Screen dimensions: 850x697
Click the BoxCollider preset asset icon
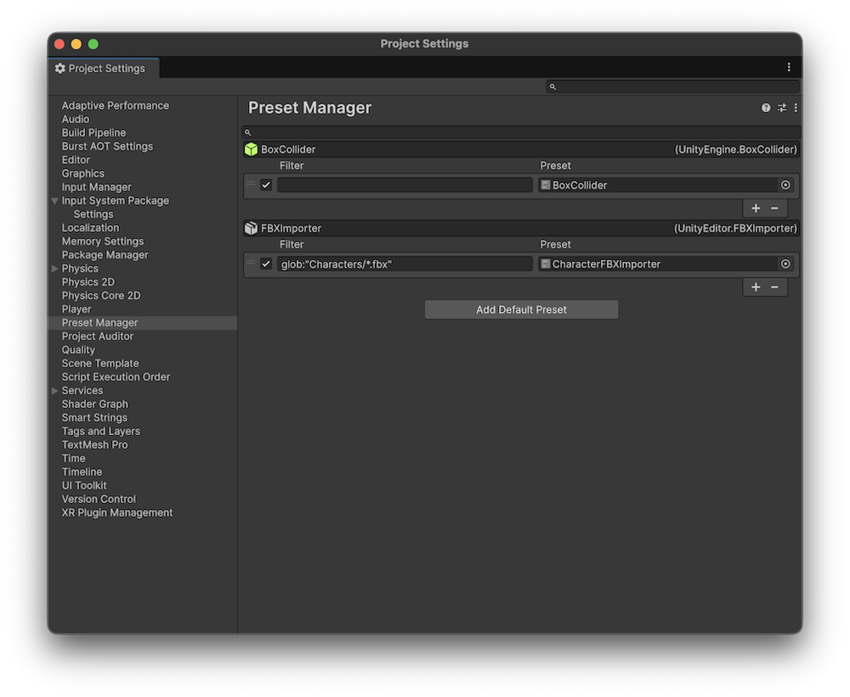pos(545,185)
